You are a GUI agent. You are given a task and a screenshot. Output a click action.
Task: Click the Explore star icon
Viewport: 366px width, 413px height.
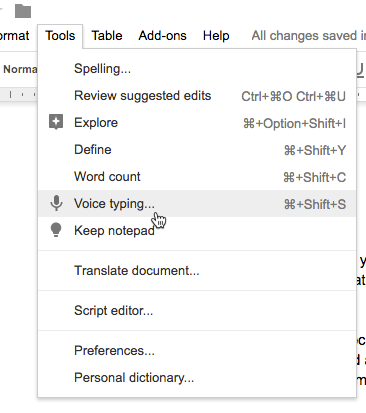56,122
